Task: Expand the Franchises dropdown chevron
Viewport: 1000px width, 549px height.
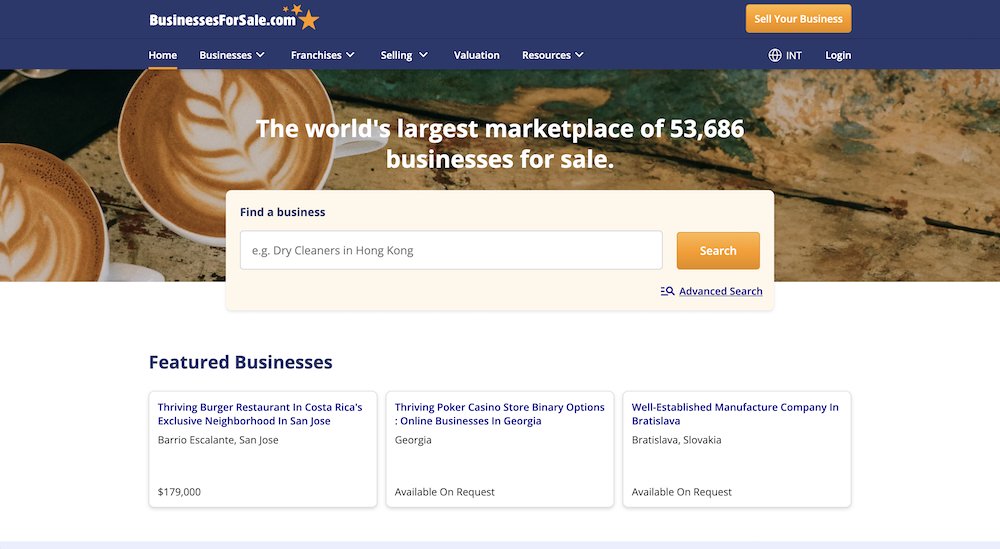Action: tap(350, 55)
